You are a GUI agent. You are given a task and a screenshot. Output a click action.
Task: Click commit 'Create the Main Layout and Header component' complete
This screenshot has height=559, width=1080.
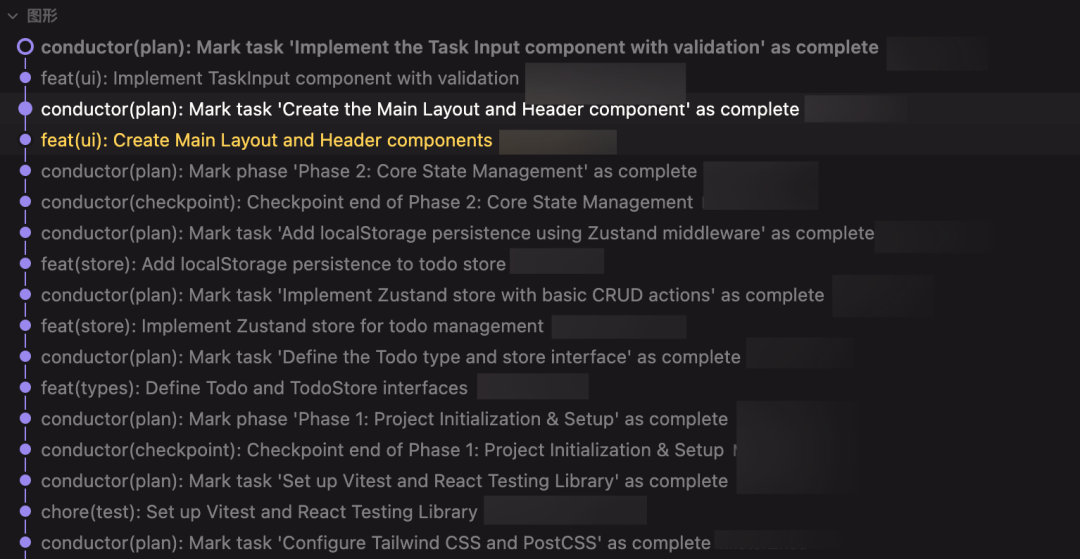click(420, 109)
